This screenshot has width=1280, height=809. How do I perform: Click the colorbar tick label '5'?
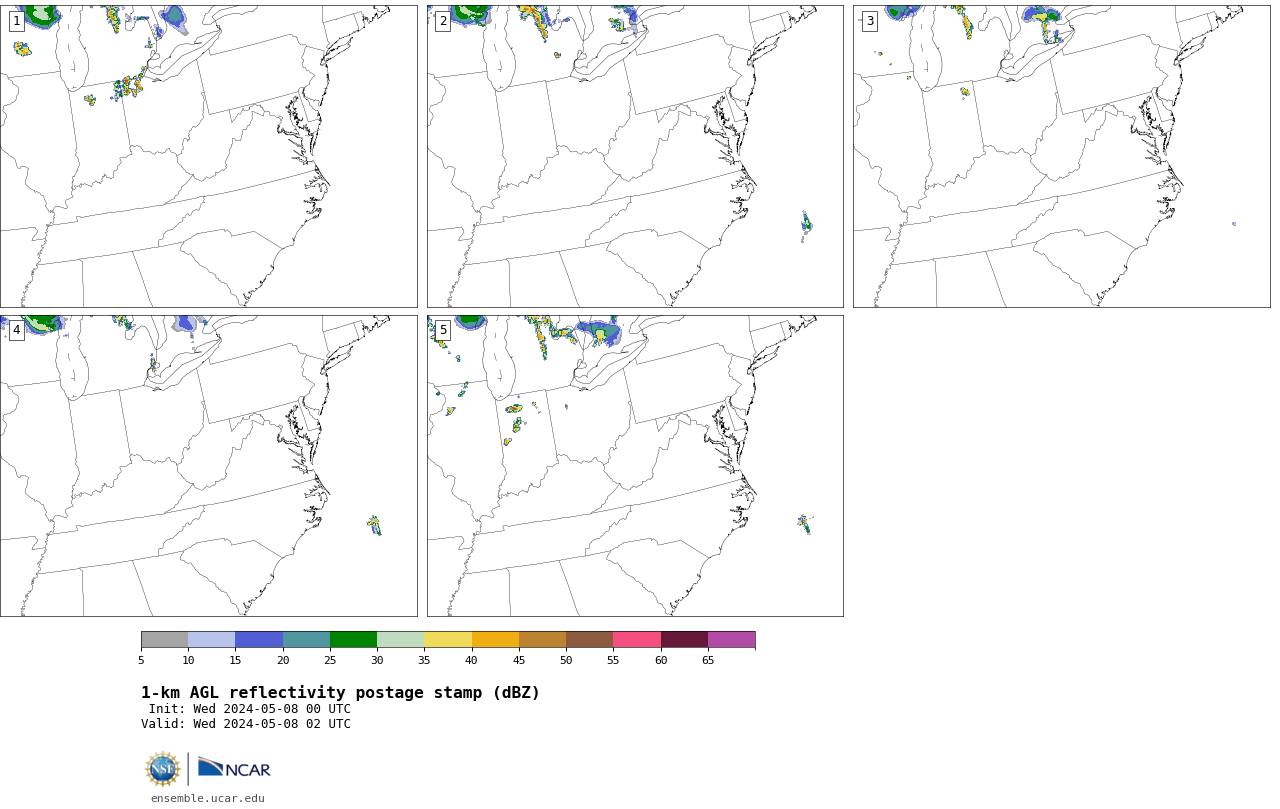141,660
